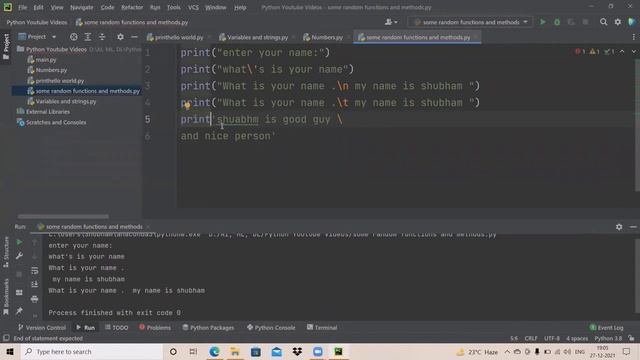
Task: Open Run panel settings gear
Action: click(x=619, y=227)
